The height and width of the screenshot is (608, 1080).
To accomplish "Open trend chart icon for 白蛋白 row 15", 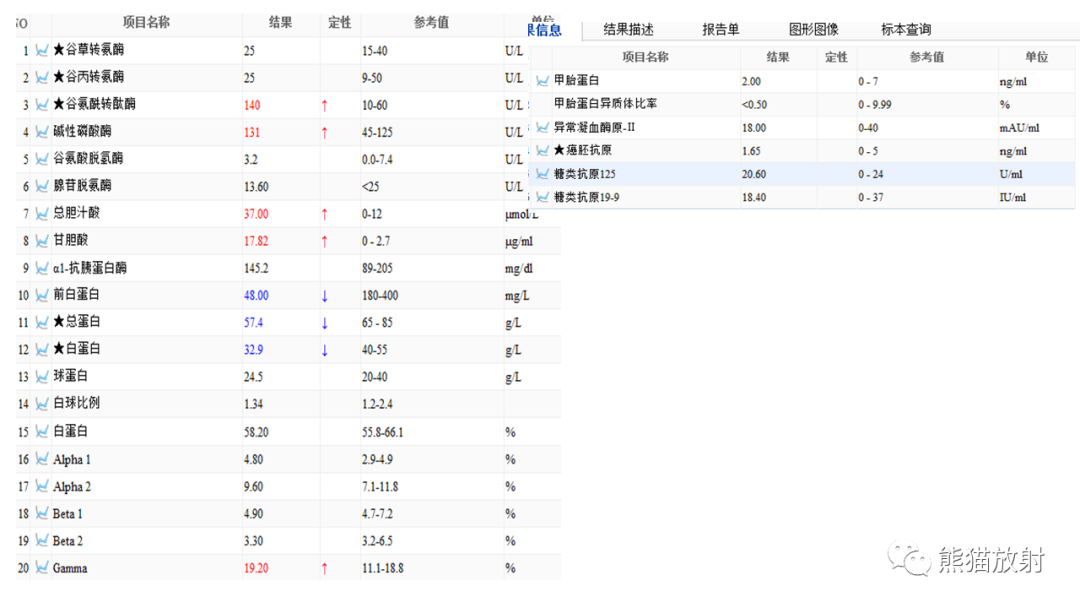I will pos(42,431).
